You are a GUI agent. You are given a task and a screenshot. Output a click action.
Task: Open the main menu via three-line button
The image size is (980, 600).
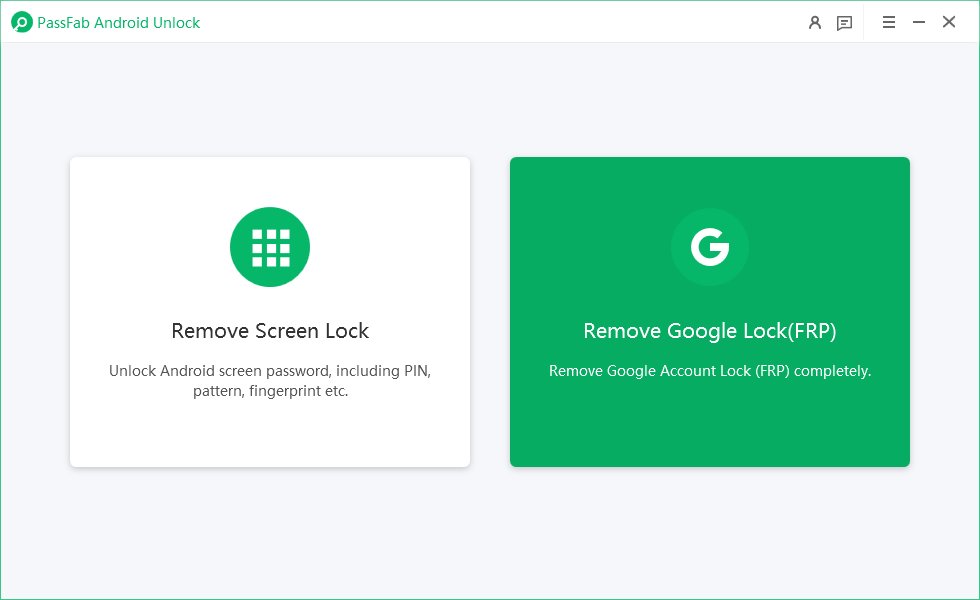coord(888,22)
